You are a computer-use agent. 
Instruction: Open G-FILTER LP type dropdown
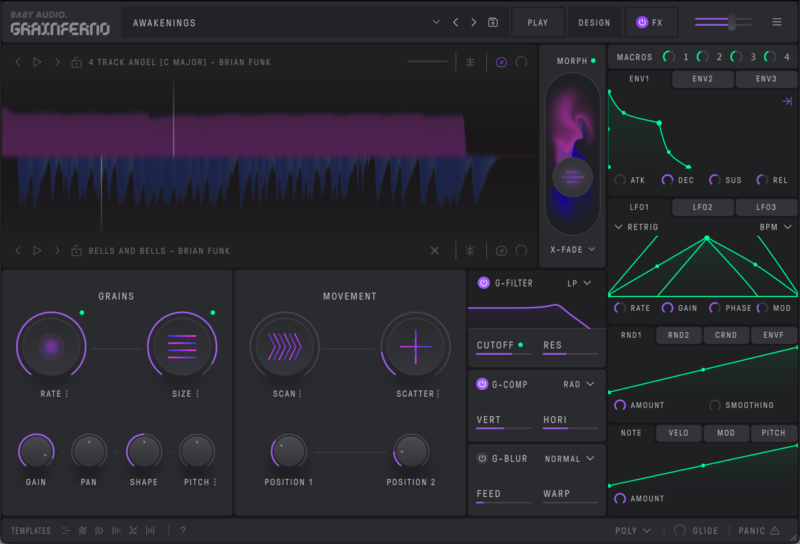point(579,283)
